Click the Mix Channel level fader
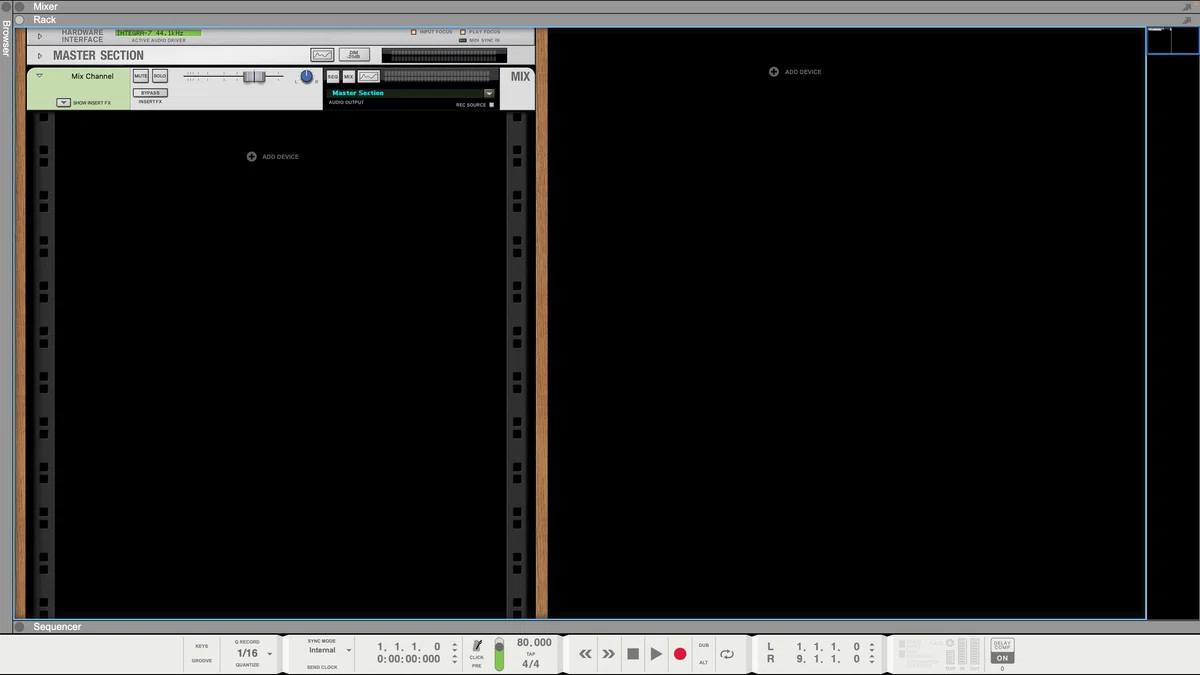The image size is (1200, 675). [x=254, y=77]
